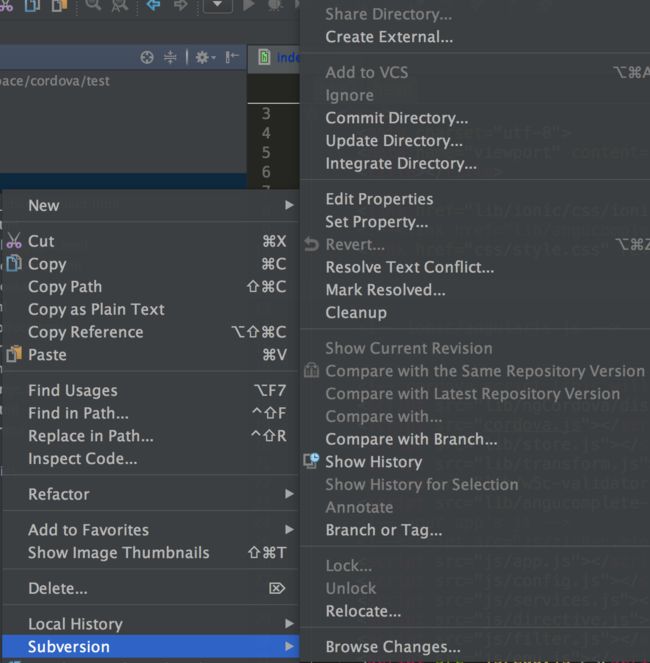The height and width of the screenshot is (663, 650).
Task: Click the Find magnifier toolbar icon
Action: pos(93,5)
